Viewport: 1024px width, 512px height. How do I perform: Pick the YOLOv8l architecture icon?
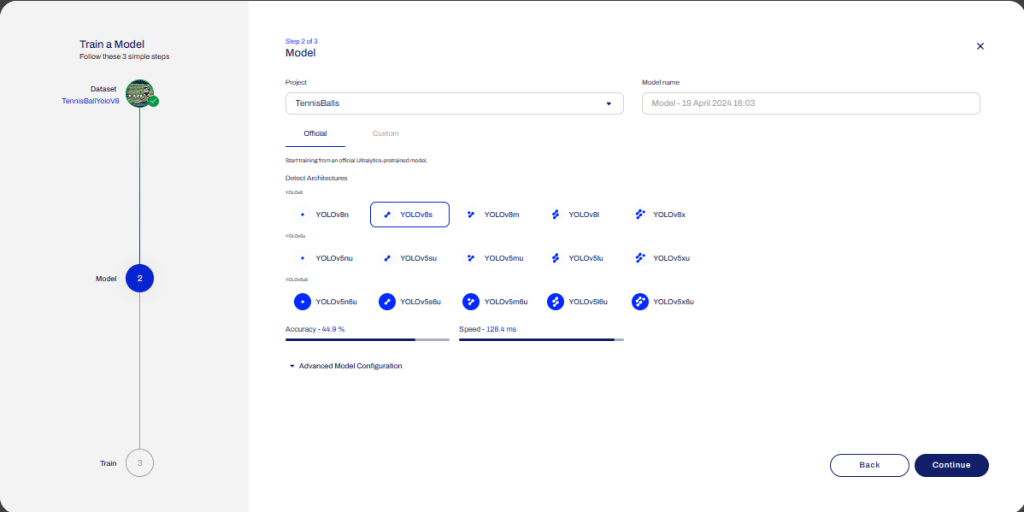[556, 214]
